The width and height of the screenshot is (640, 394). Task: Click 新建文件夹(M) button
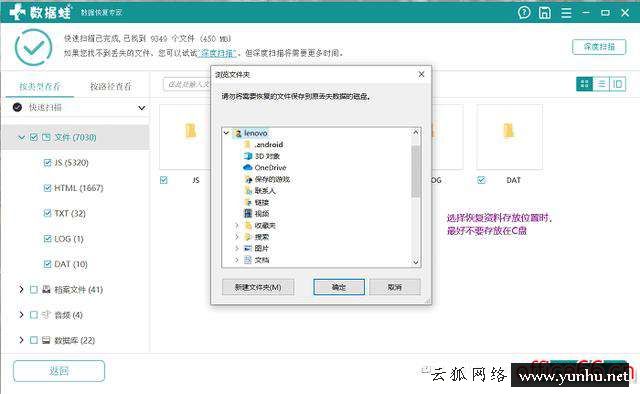[x=258, y=287]
